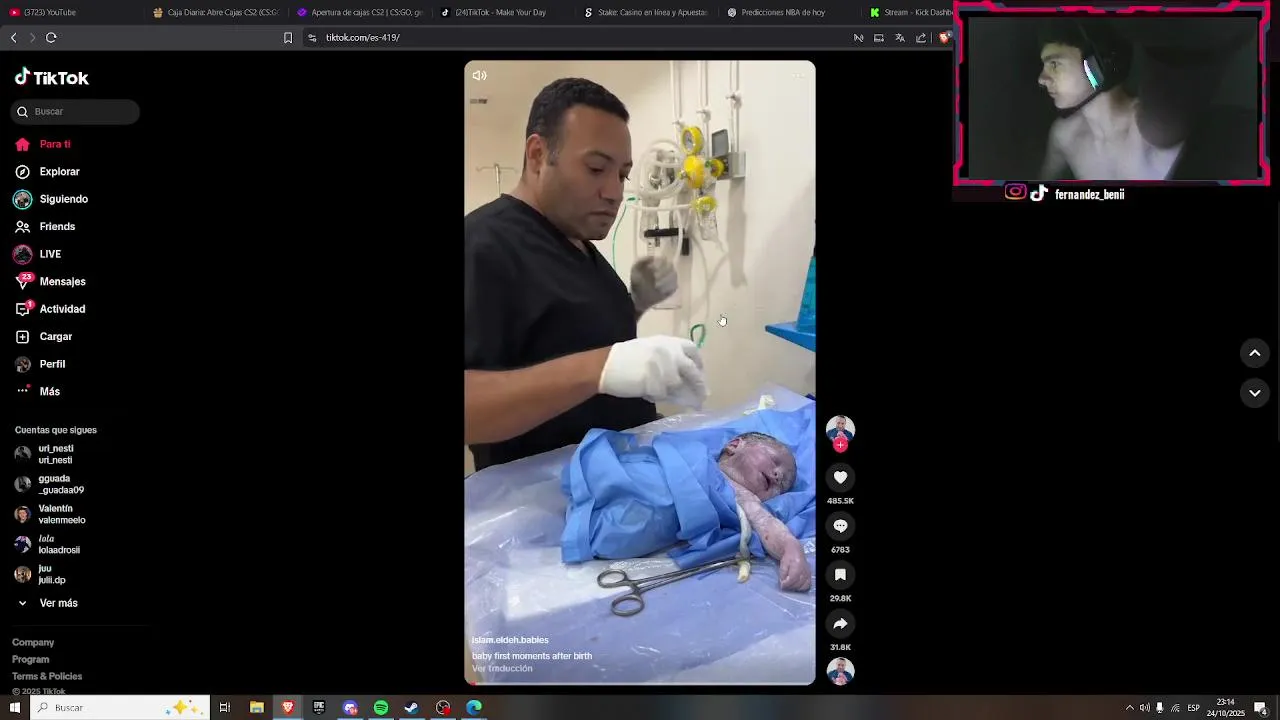Open creator avatar beside the video

point(840,429)
